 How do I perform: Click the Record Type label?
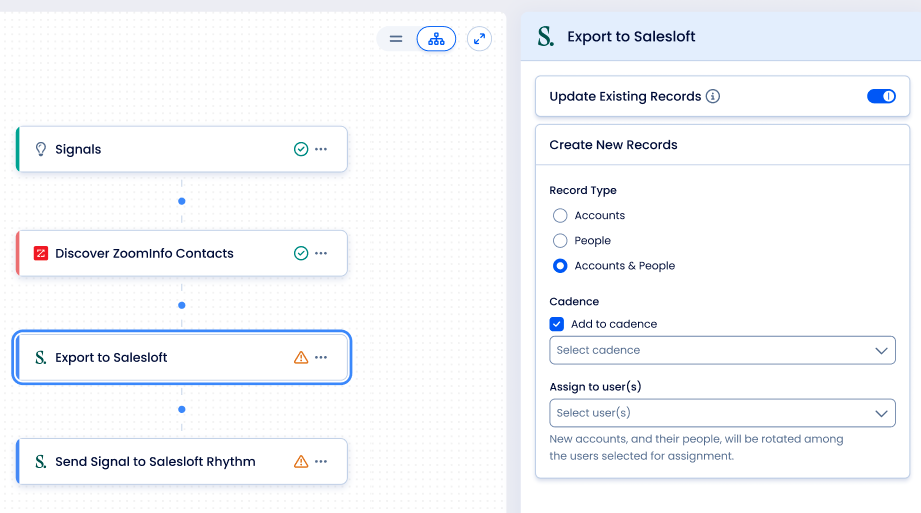coord(583,190)
